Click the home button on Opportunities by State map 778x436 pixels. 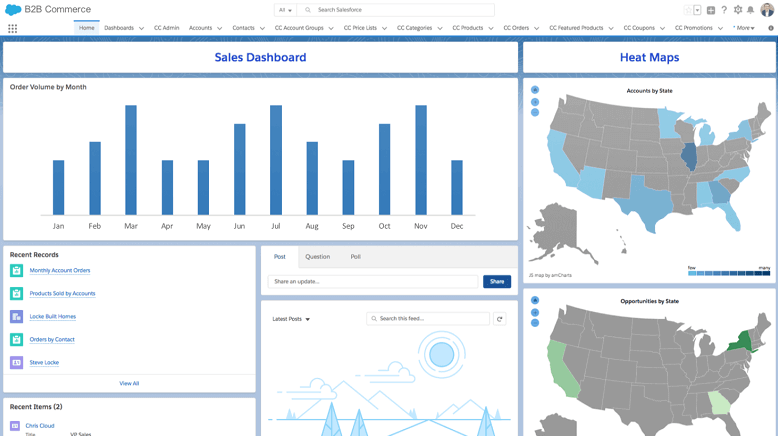pos(535,300)
